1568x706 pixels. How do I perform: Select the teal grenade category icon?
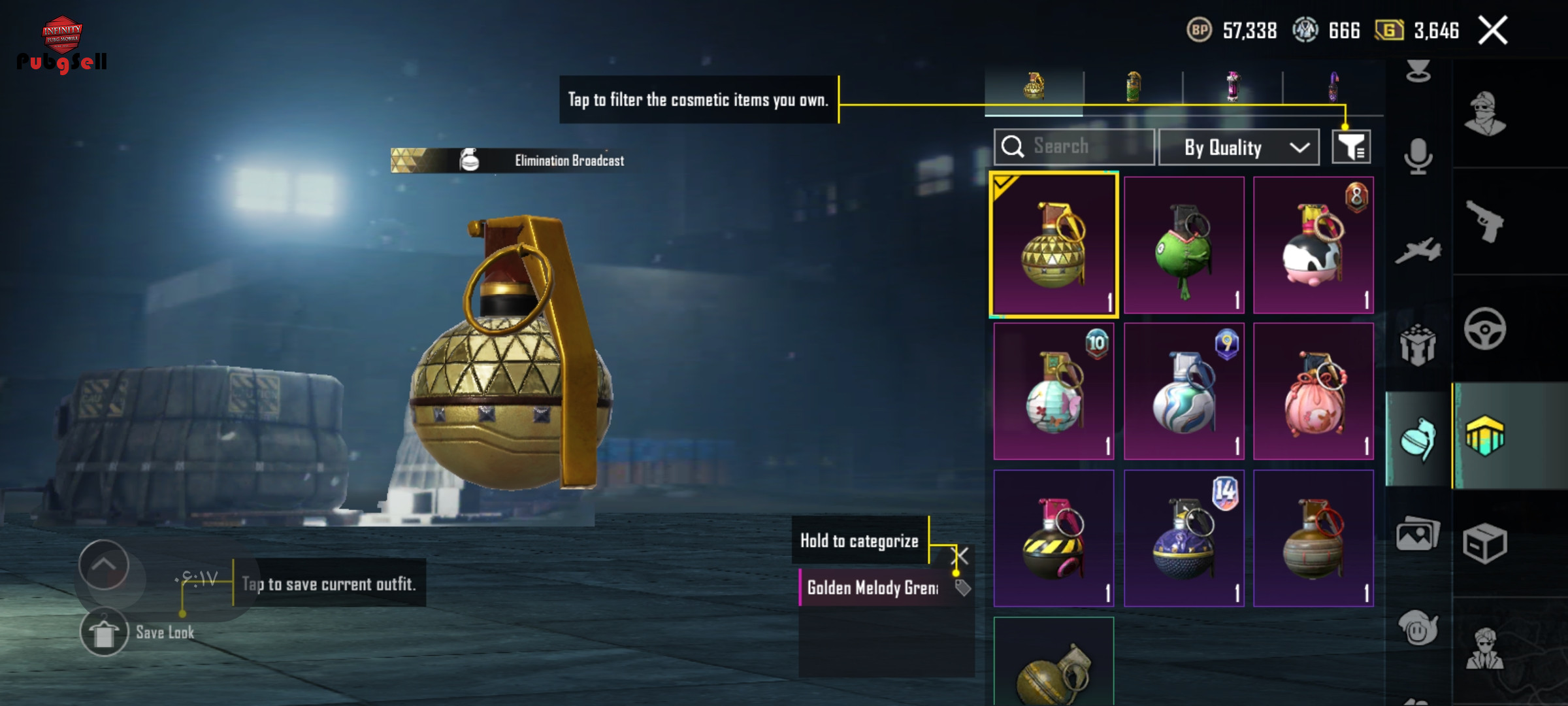1418,439
